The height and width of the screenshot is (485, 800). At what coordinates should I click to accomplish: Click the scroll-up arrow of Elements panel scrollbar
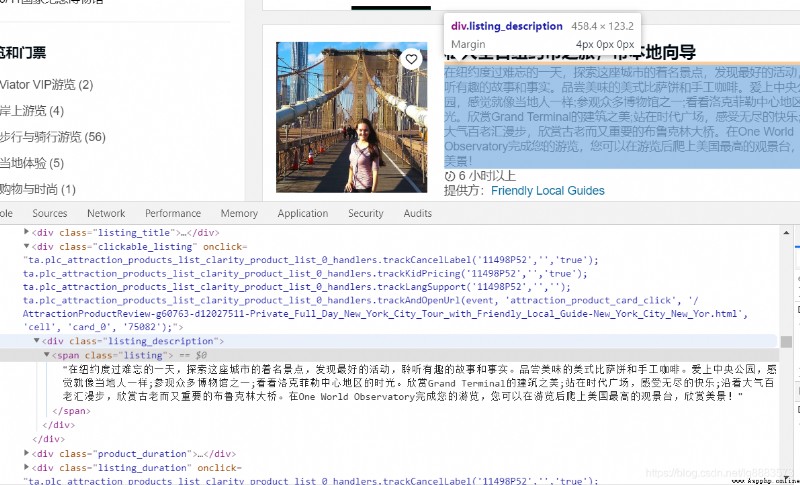pyautogui.click(x=786, y=233)
